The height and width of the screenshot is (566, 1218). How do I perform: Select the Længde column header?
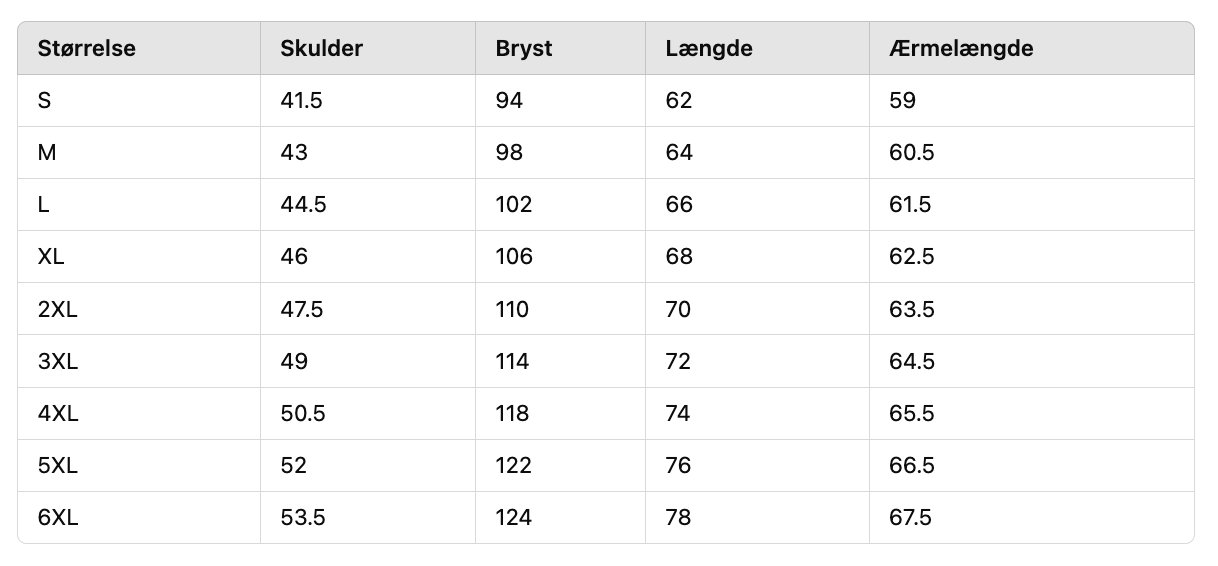[x=709, y=49]
